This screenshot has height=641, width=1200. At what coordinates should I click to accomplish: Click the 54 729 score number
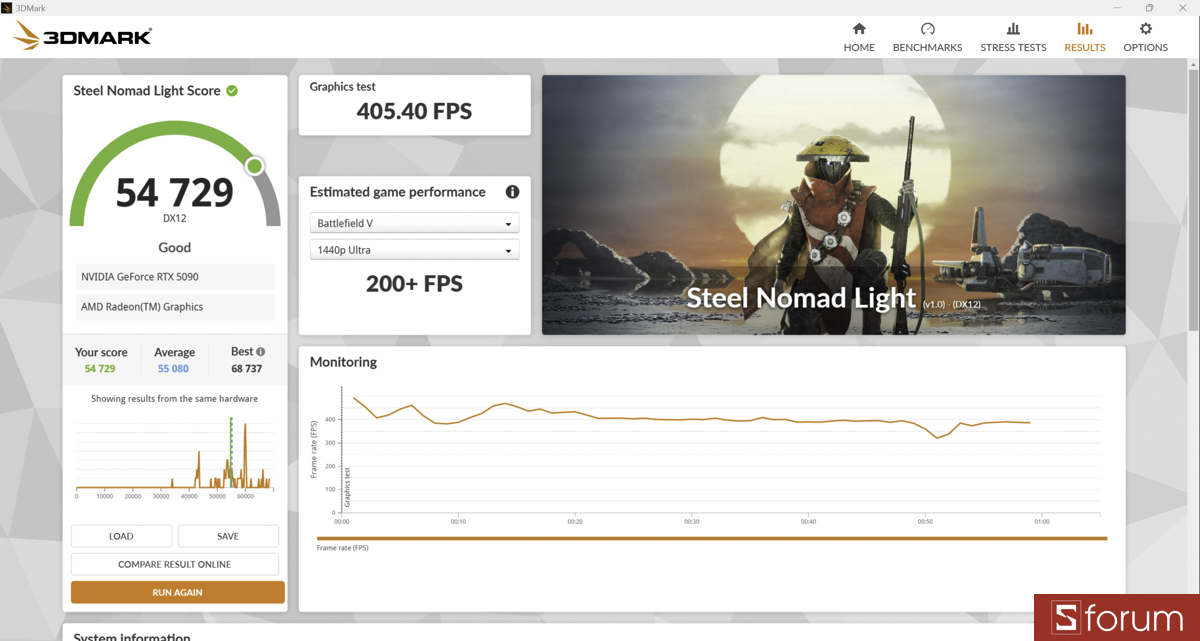[175, 192]
